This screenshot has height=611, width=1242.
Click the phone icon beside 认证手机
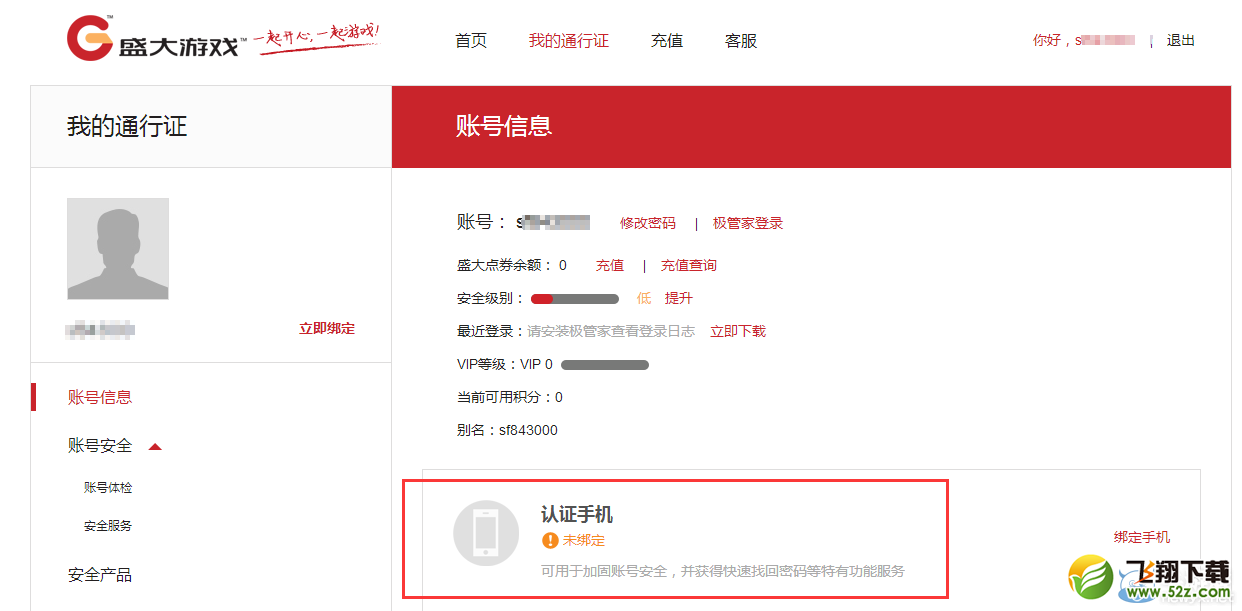point(486,533)
